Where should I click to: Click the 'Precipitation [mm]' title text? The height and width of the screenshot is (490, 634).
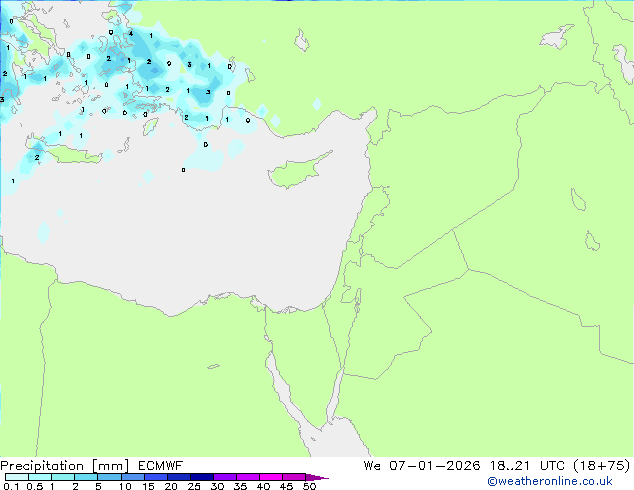pyautogui.click(x=65, y=466)
